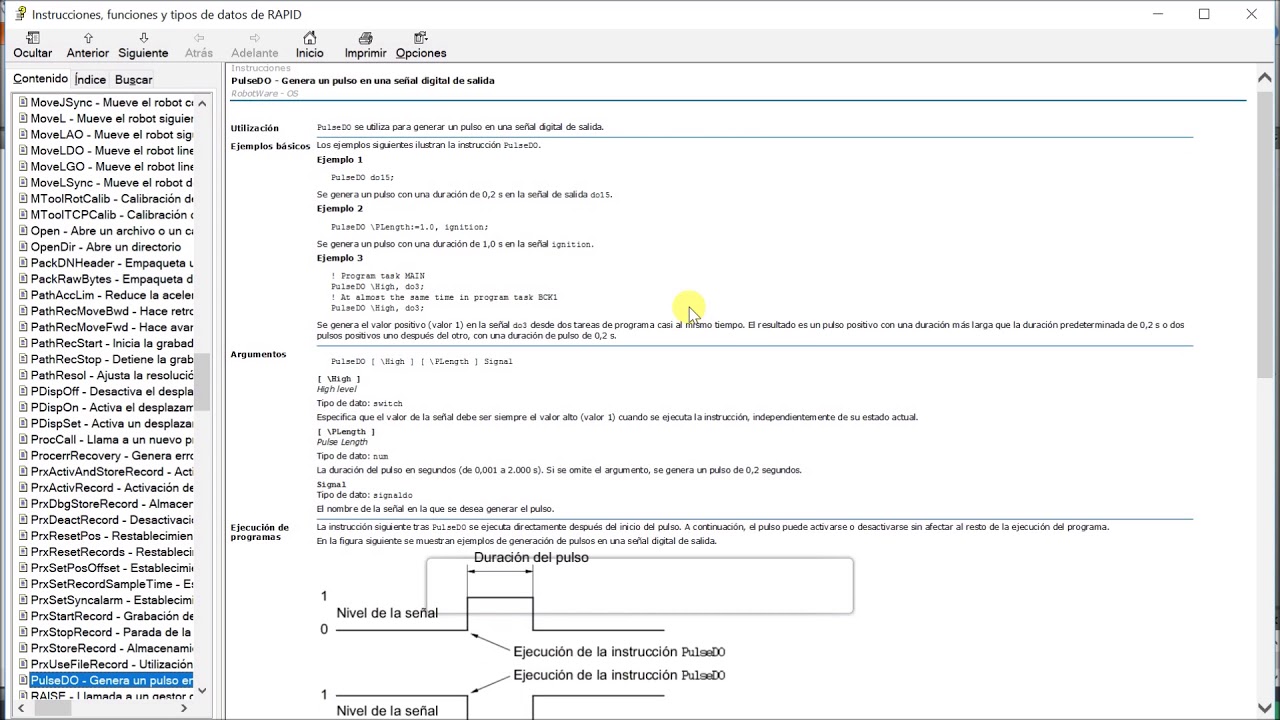Screen dimensions: 1280x720
Task: Click the page icon beside PrxSetSyncalarm
Action: tap(22, 600)
